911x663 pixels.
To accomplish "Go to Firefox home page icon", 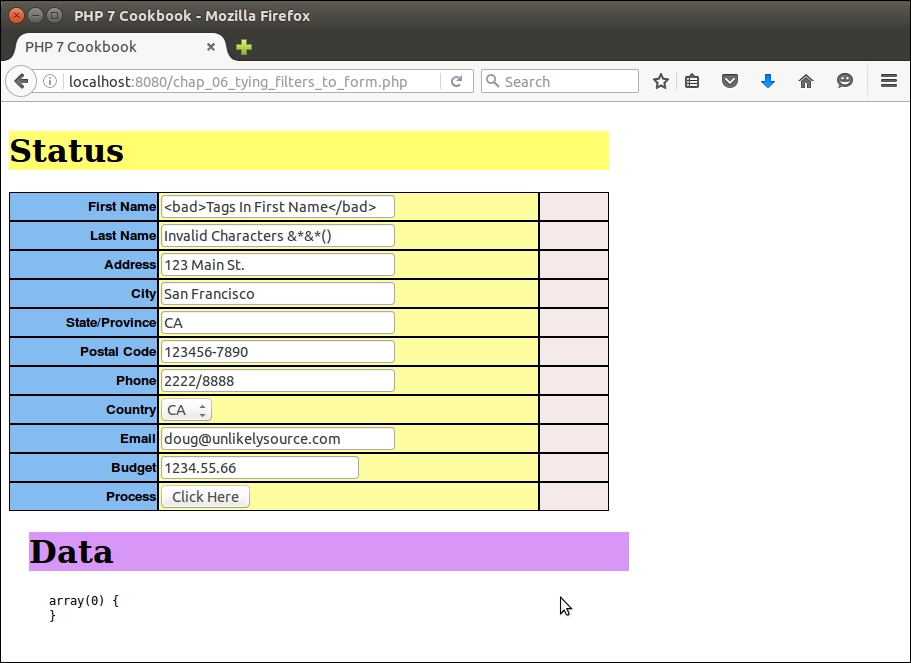I will click(806, 82).
